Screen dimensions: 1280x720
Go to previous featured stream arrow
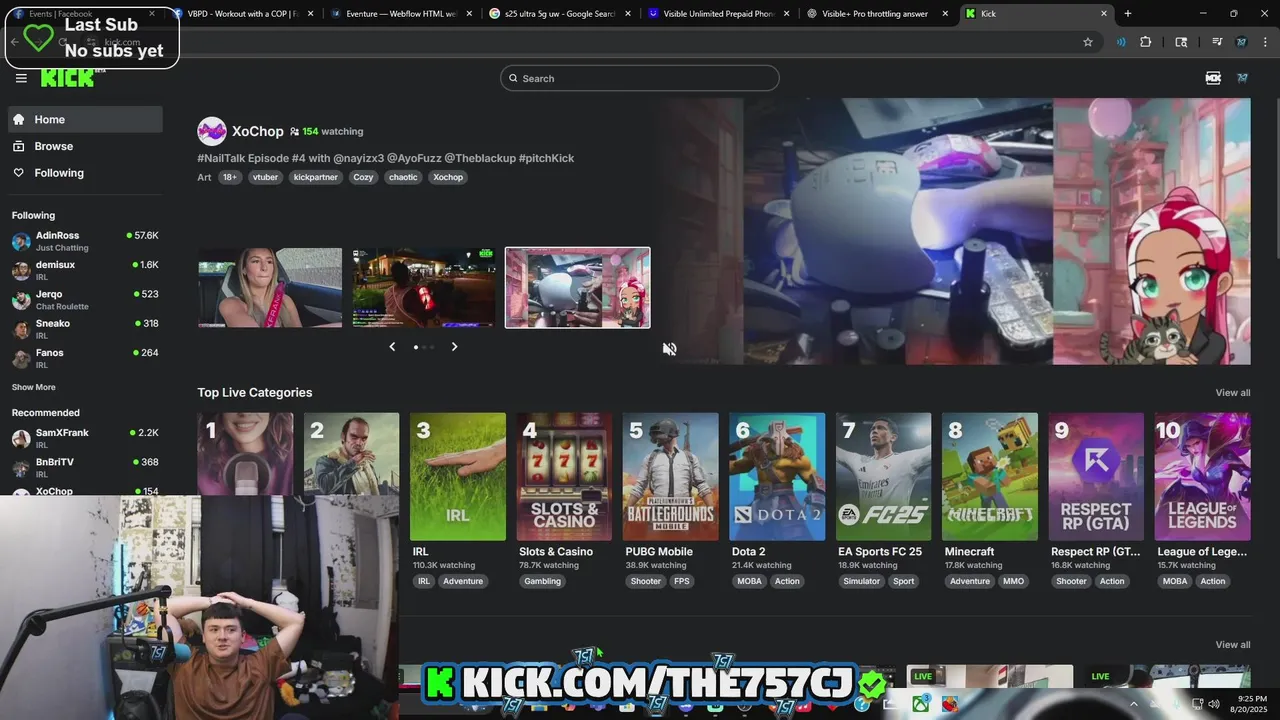point(392,347)
